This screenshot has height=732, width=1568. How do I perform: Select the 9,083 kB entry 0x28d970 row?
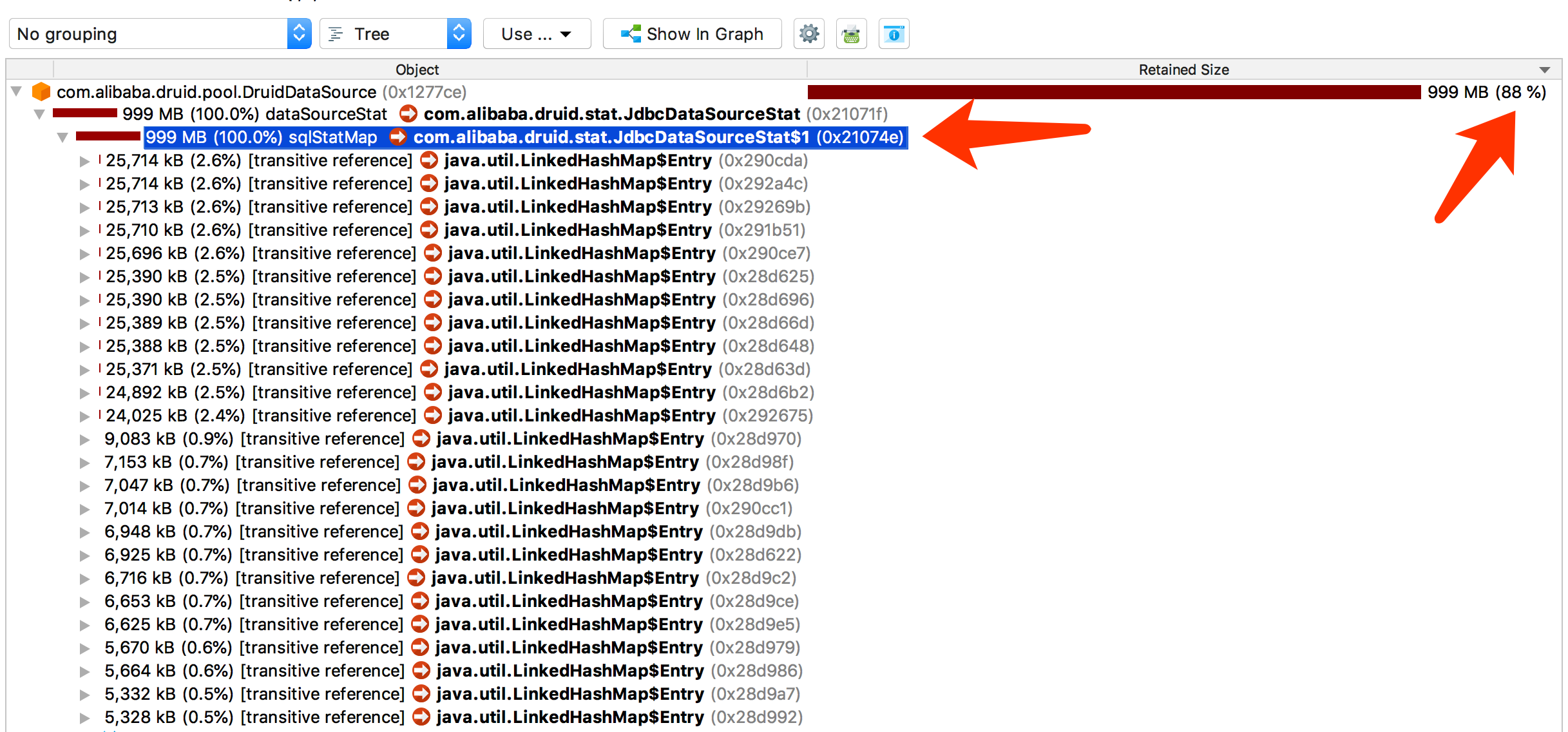[784, 439]
